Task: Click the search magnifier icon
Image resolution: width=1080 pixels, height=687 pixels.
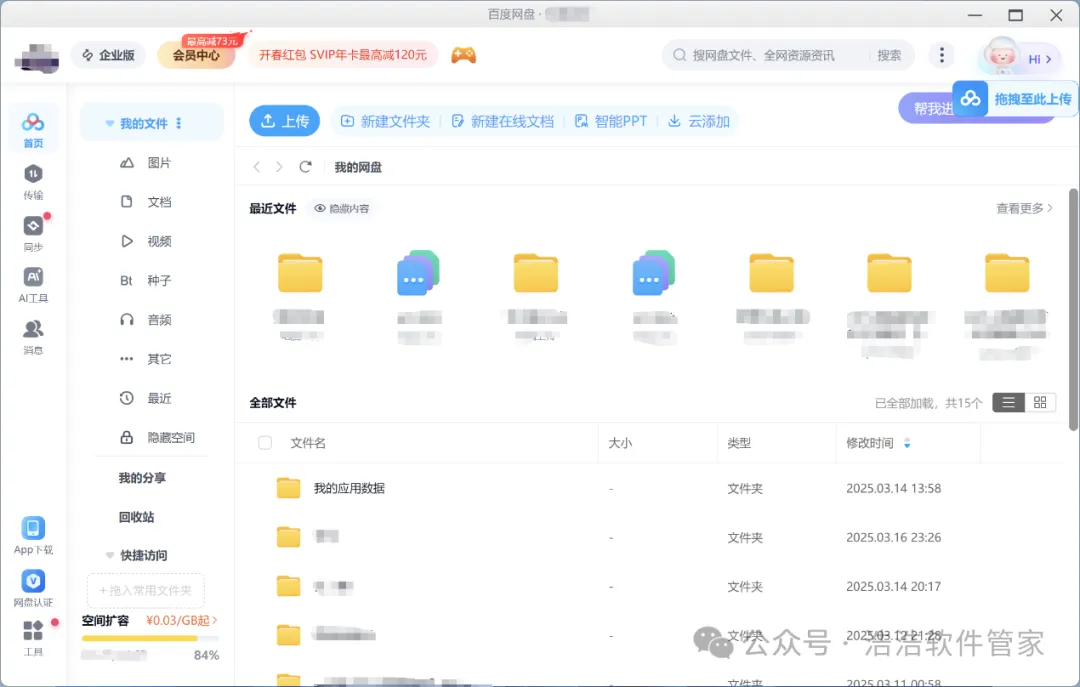Action: [680, 55]
